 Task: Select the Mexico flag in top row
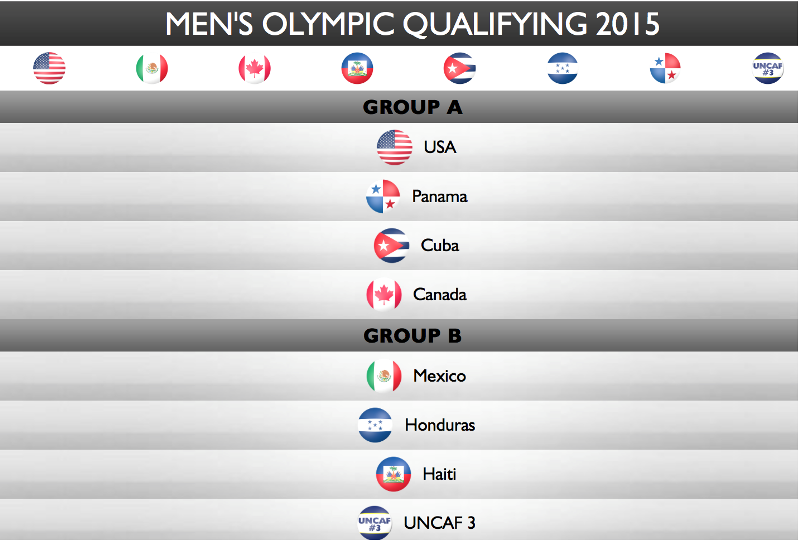tap(152, 68)
